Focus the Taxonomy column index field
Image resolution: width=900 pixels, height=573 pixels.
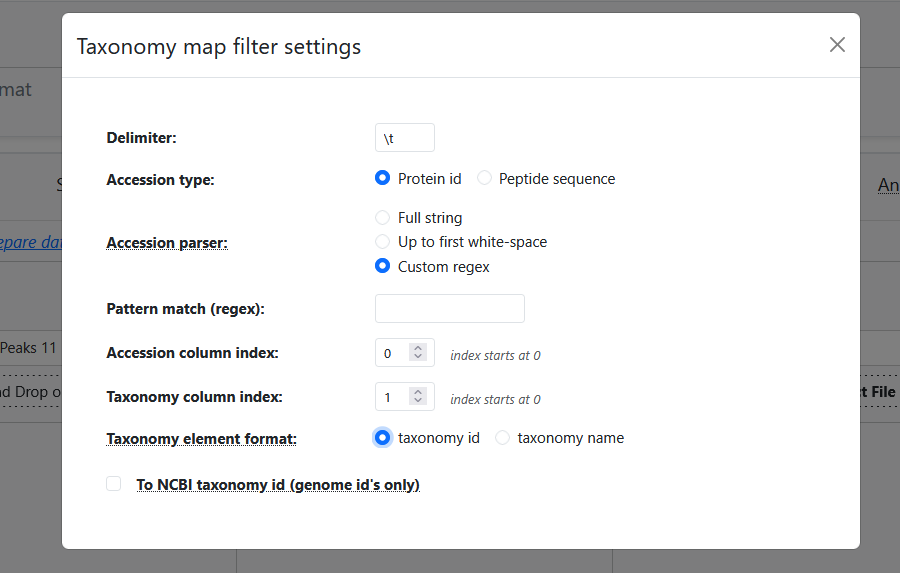tap(392, 397)
